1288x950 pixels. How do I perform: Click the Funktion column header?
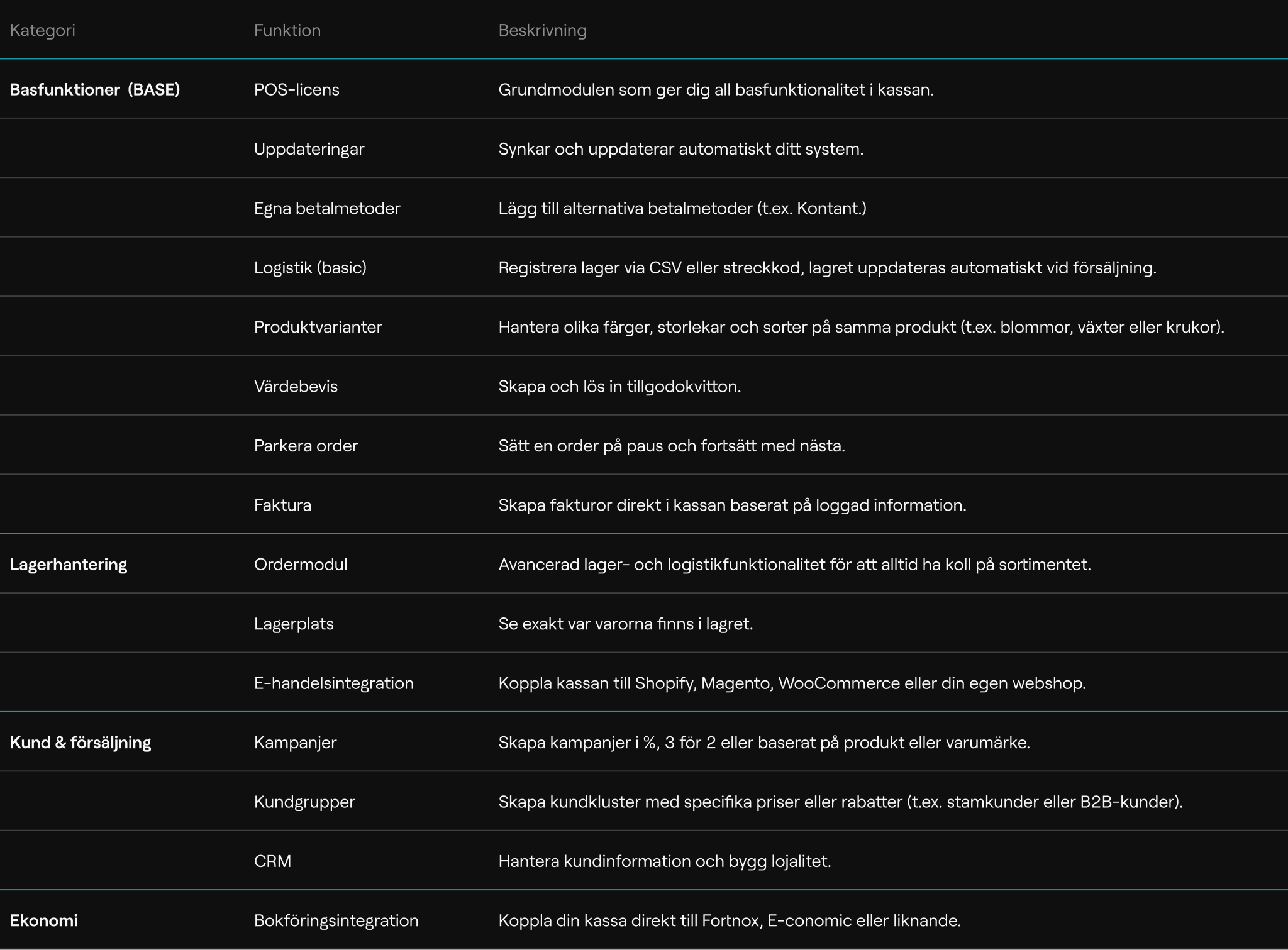pyautogui.click(x=287, y=30)
